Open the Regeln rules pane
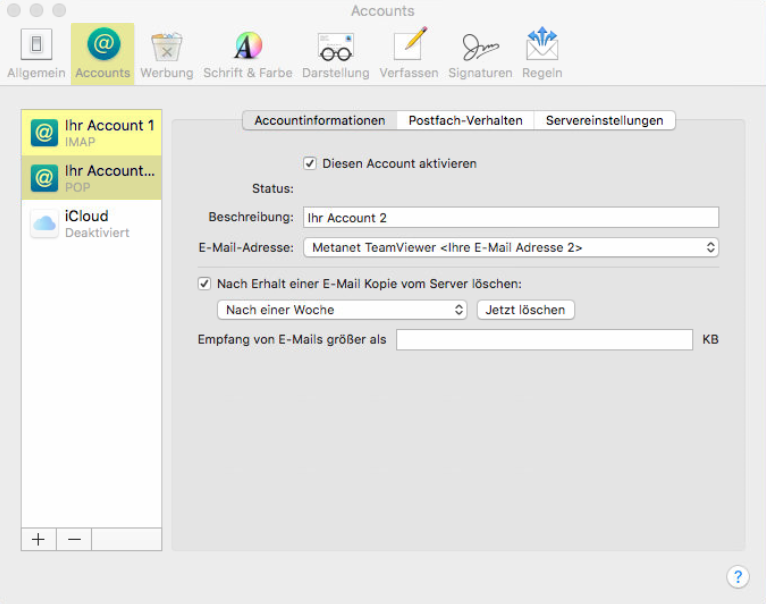 pyautogui.click(x=541, y=54)
